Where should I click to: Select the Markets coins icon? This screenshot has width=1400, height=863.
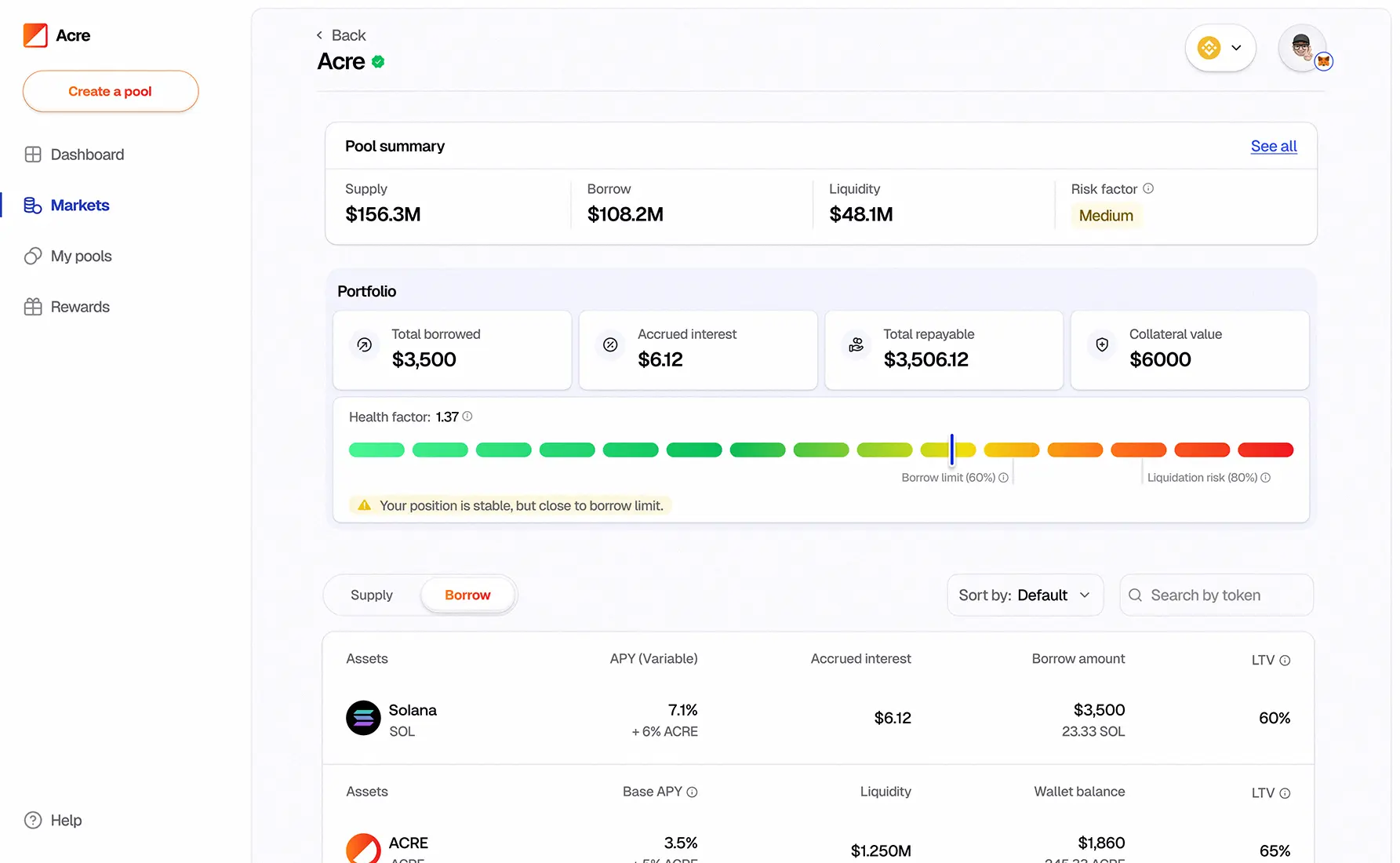33,206
